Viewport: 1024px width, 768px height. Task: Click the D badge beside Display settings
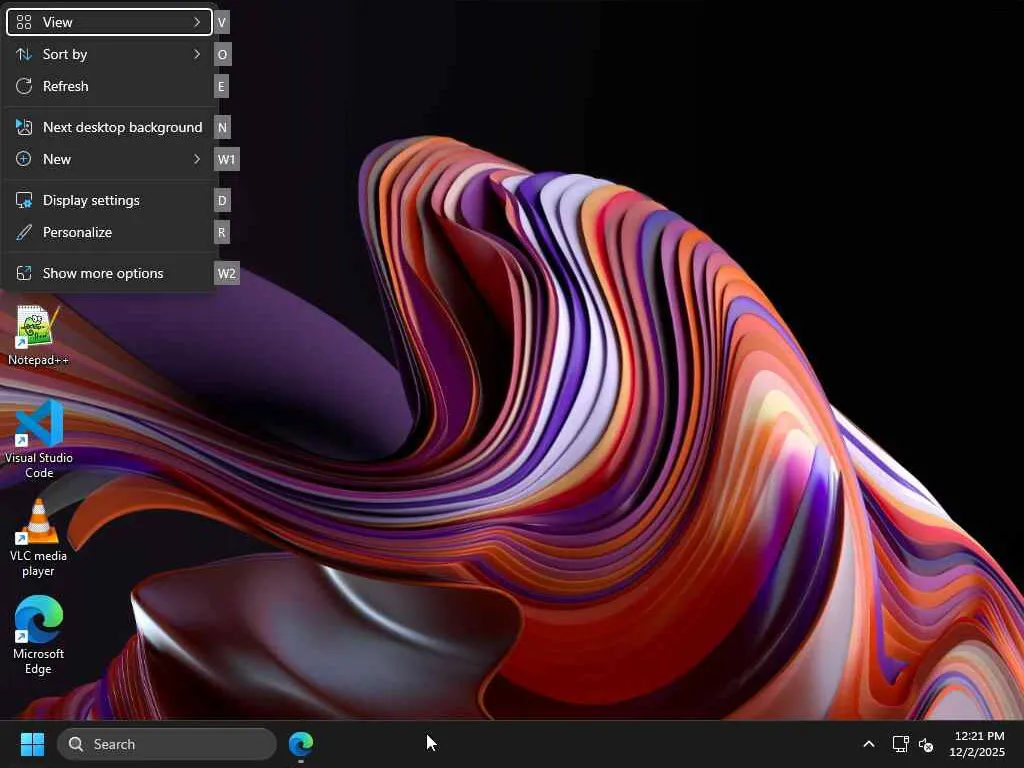(x=222, y=200)
